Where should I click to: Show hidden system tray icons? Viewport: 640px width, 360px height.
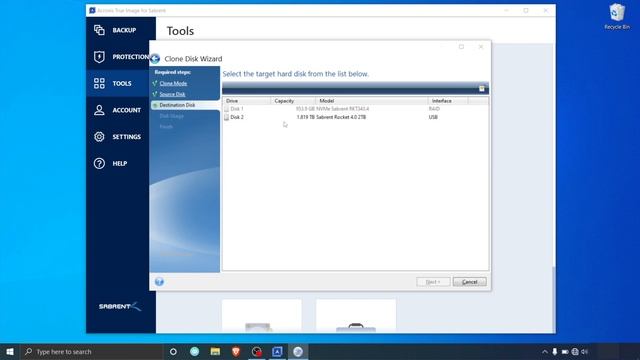544,351
